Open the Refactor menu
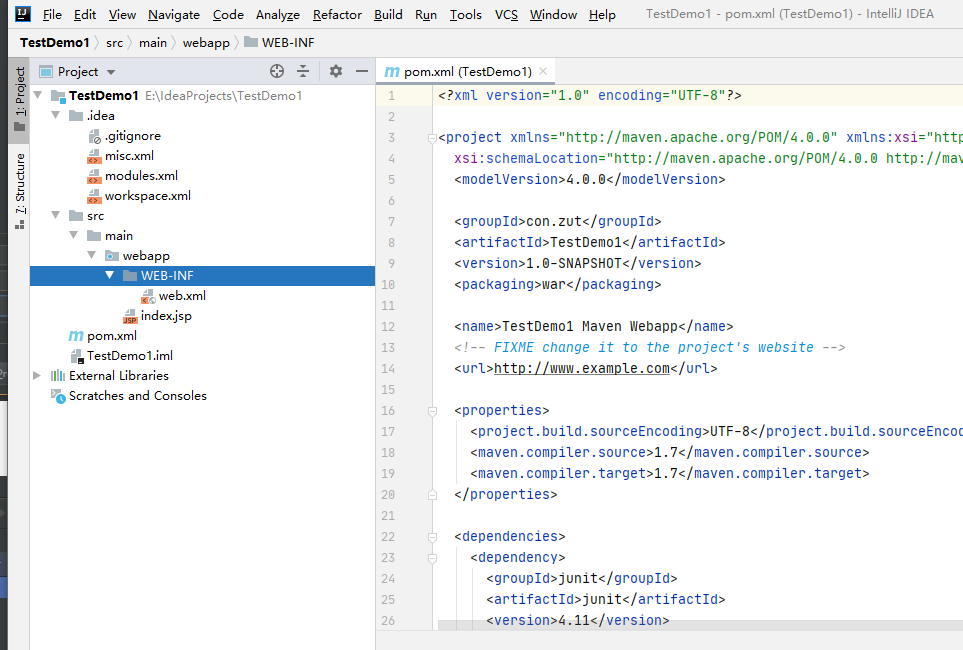The image size is (963, 650). [337, 14]
